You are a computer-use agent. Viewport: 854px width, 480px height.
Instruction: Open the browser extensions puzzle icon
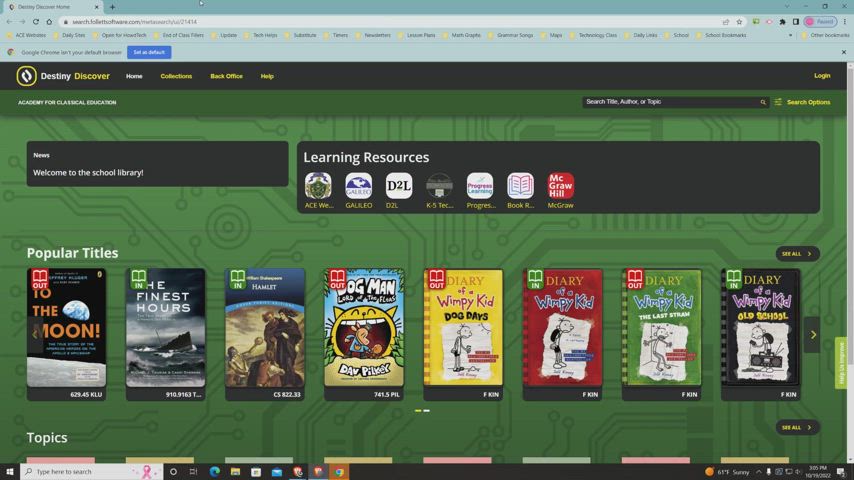[x=783, y=22]
